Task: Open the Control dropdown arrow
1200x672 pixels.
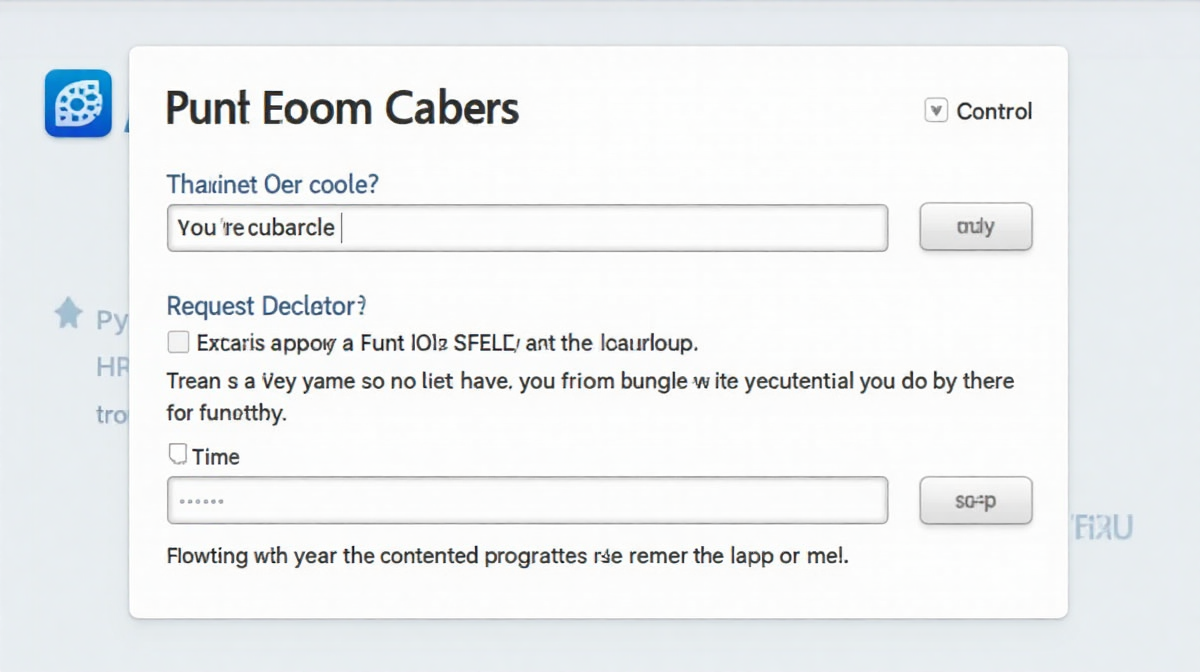Action: click(x=936, y=110)
